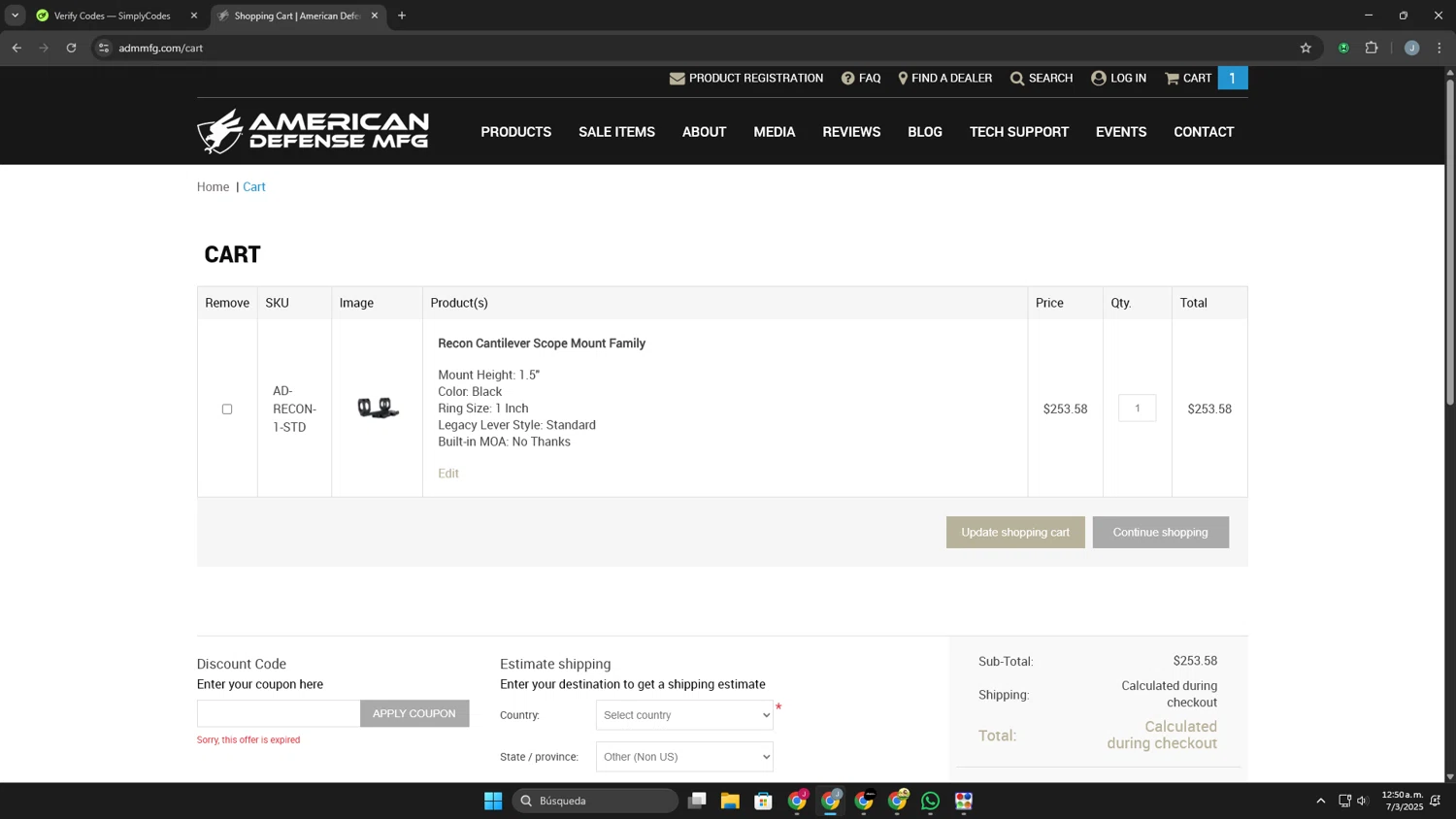Viewport: 1456px width, 819px height.
Task: Open the Select country dropdown
Action: [684, 715]
